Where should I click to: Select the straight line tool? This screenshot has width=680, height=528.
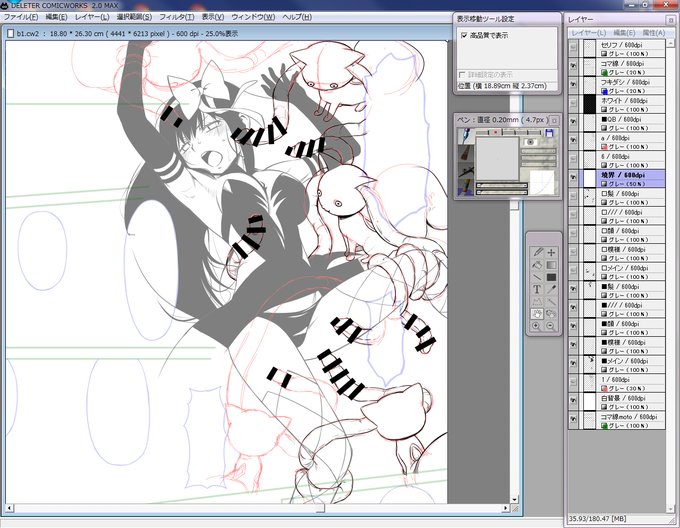(537, 277)
